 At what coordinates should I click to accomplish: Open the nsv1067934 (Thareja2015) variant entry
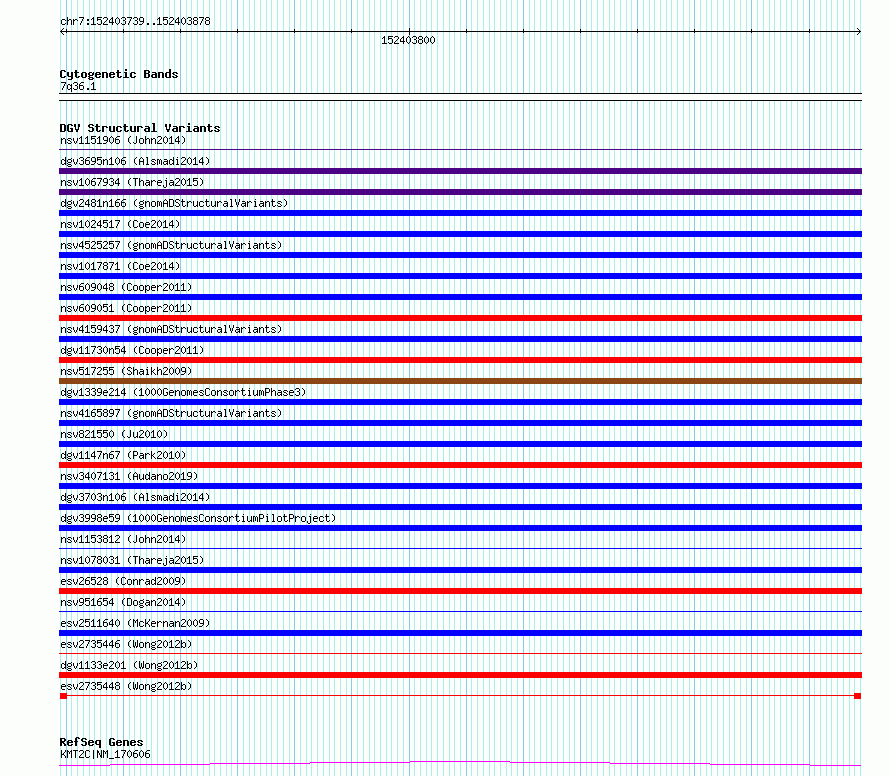point(132,182)
